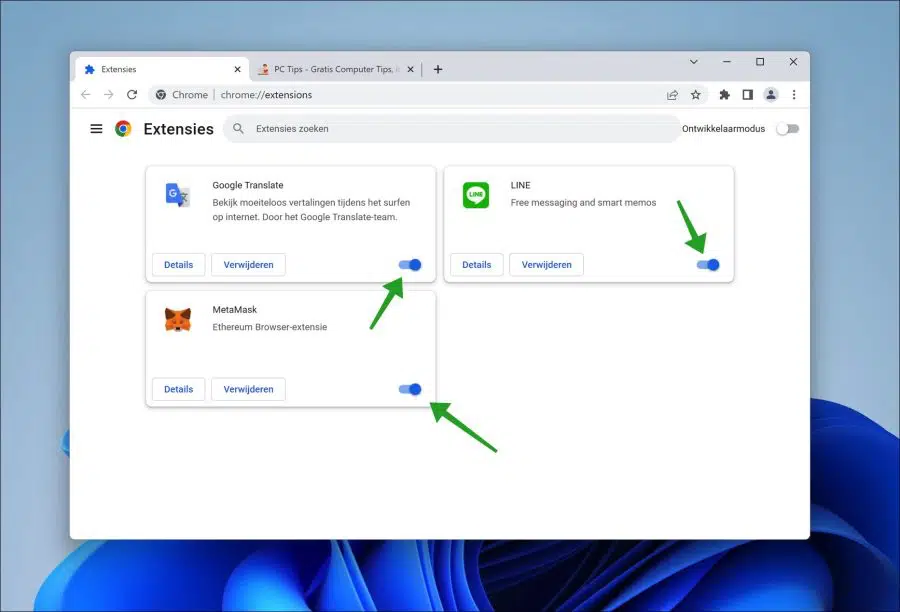Go back with the back arrow
900x612 pixels.
click(86, 95)
